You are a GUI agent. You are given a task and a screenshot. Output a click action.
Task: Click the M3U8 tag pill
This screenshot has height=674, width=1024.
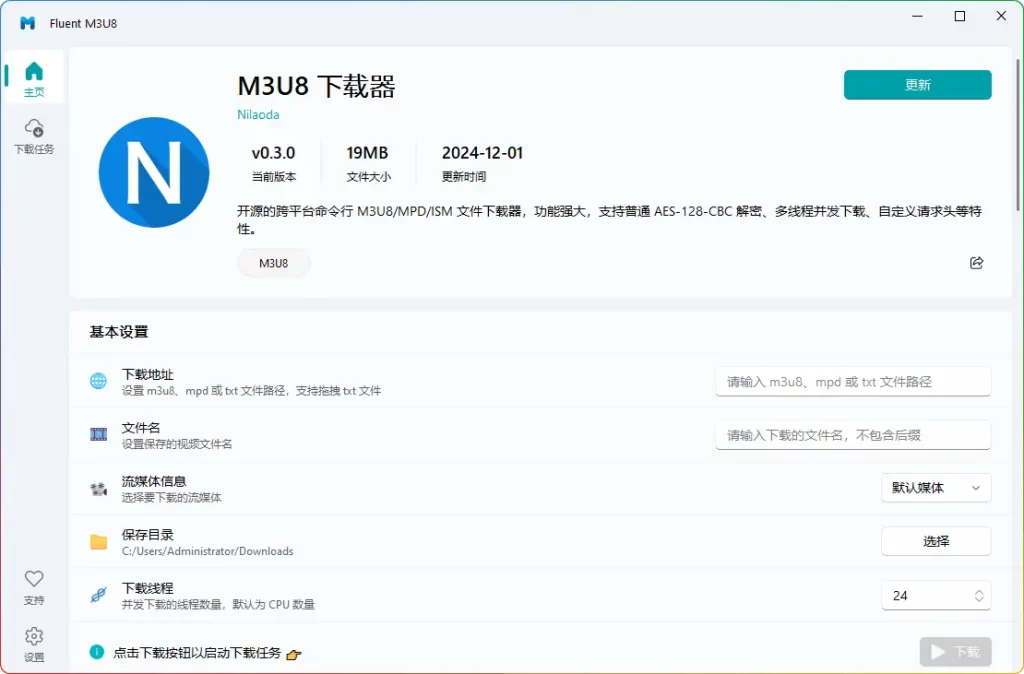point(273,263)
